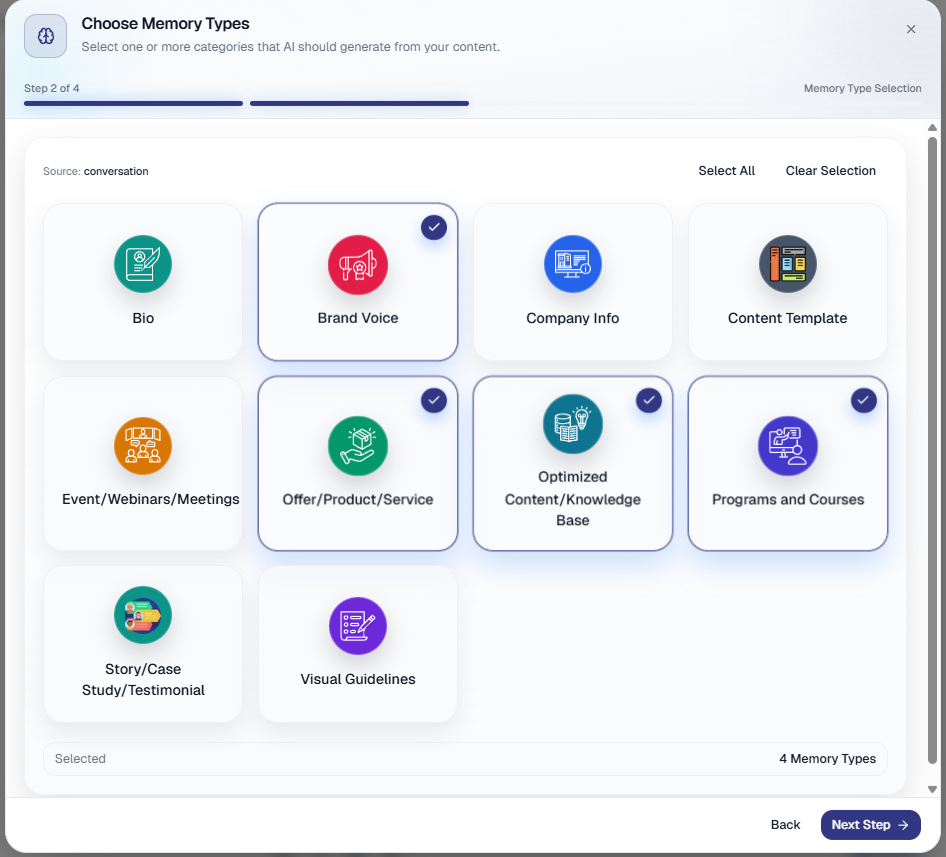Click the scrollbar down arrow
The height and width of the screenshot is (857, 946).
932,789
